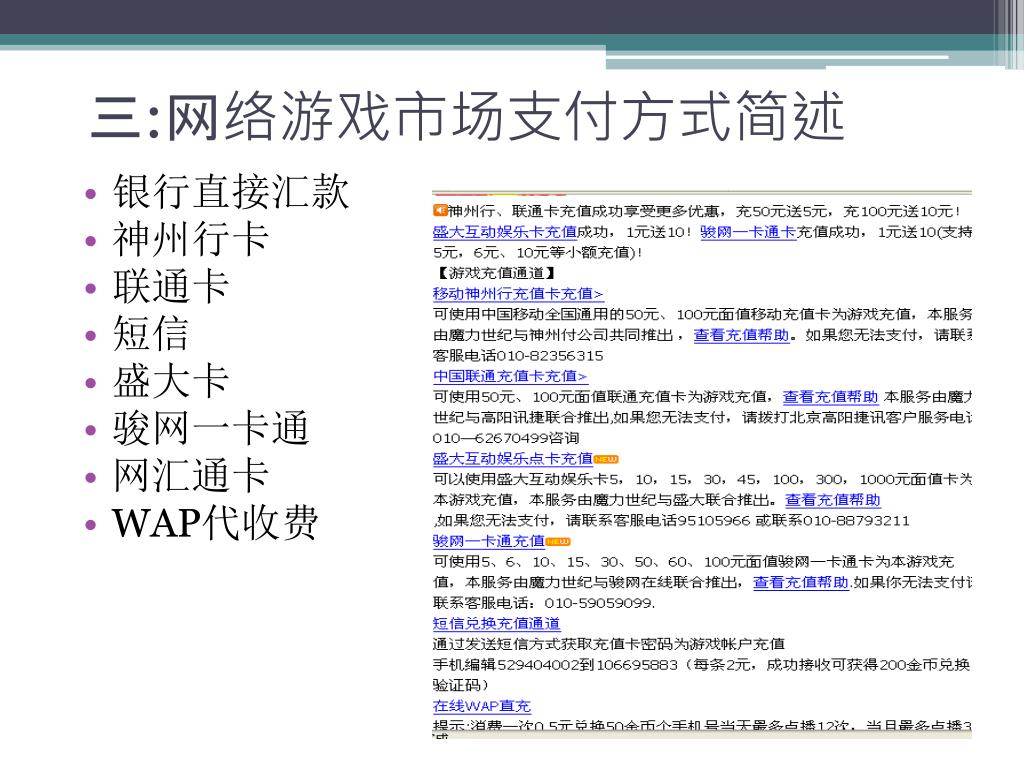Click line 充50元送5元，充100元送10元

[848, 211]
